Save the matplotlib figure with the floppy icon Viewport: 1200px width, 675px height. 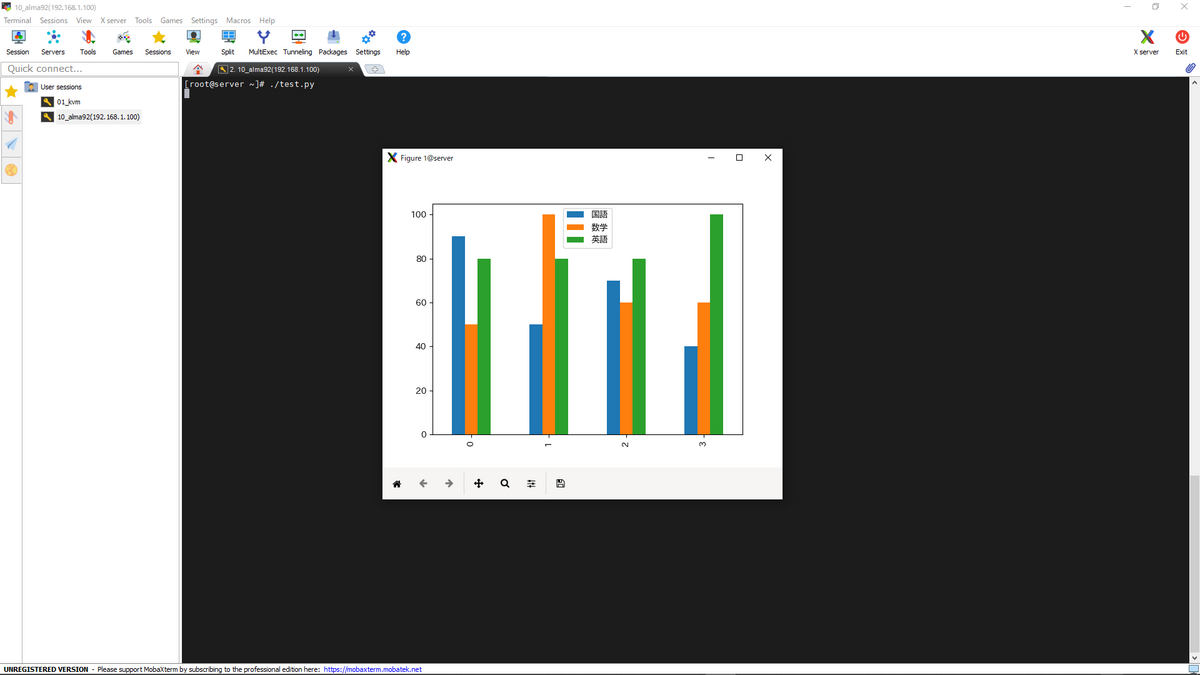[560, 483]
